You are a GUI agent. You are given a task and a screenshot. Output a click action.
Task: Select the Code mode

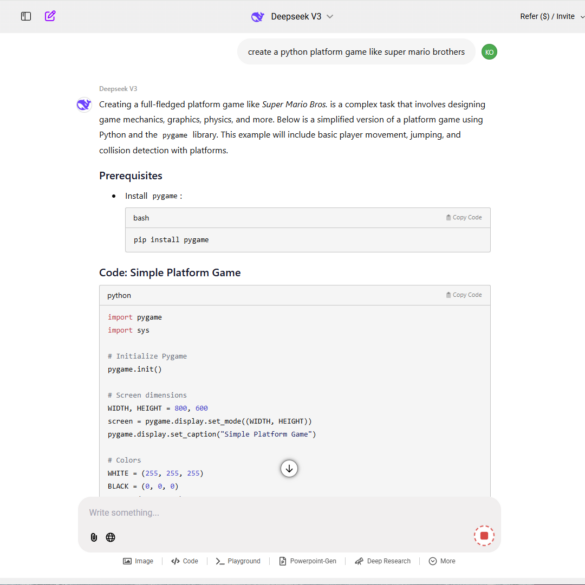click(x=185, y=561)
